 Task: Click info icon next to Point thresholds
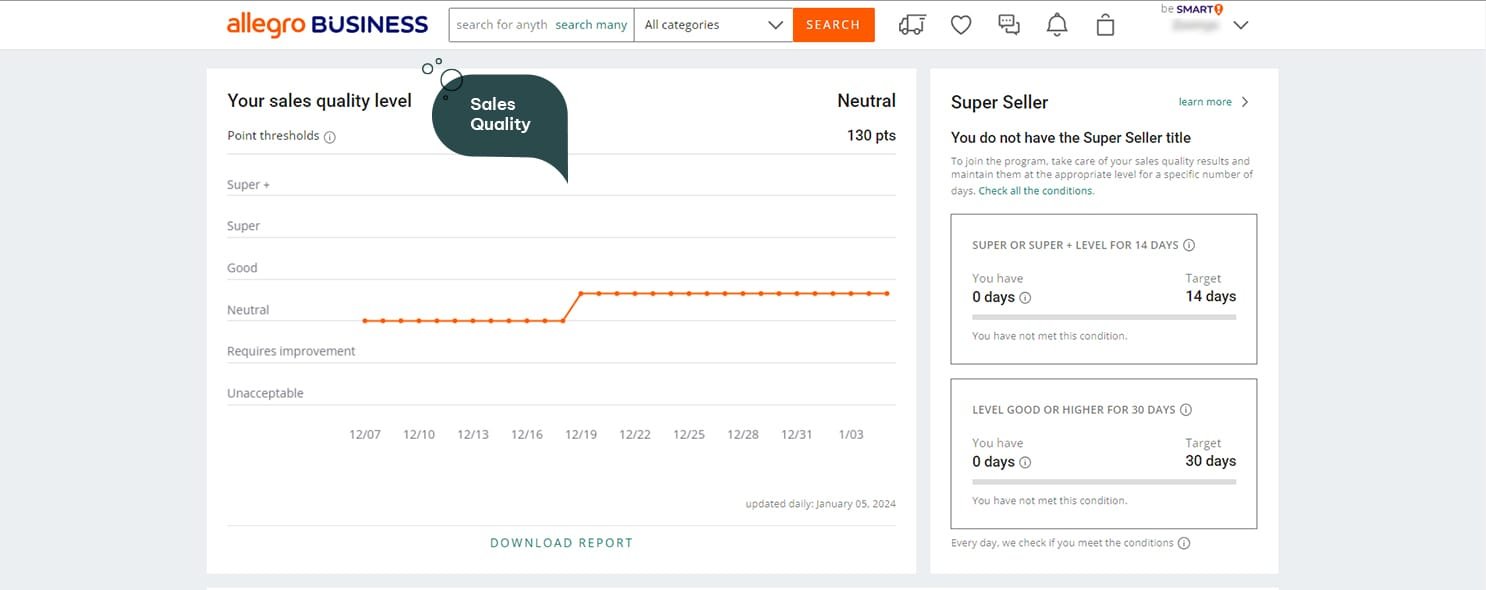click(x=330, y=137)
